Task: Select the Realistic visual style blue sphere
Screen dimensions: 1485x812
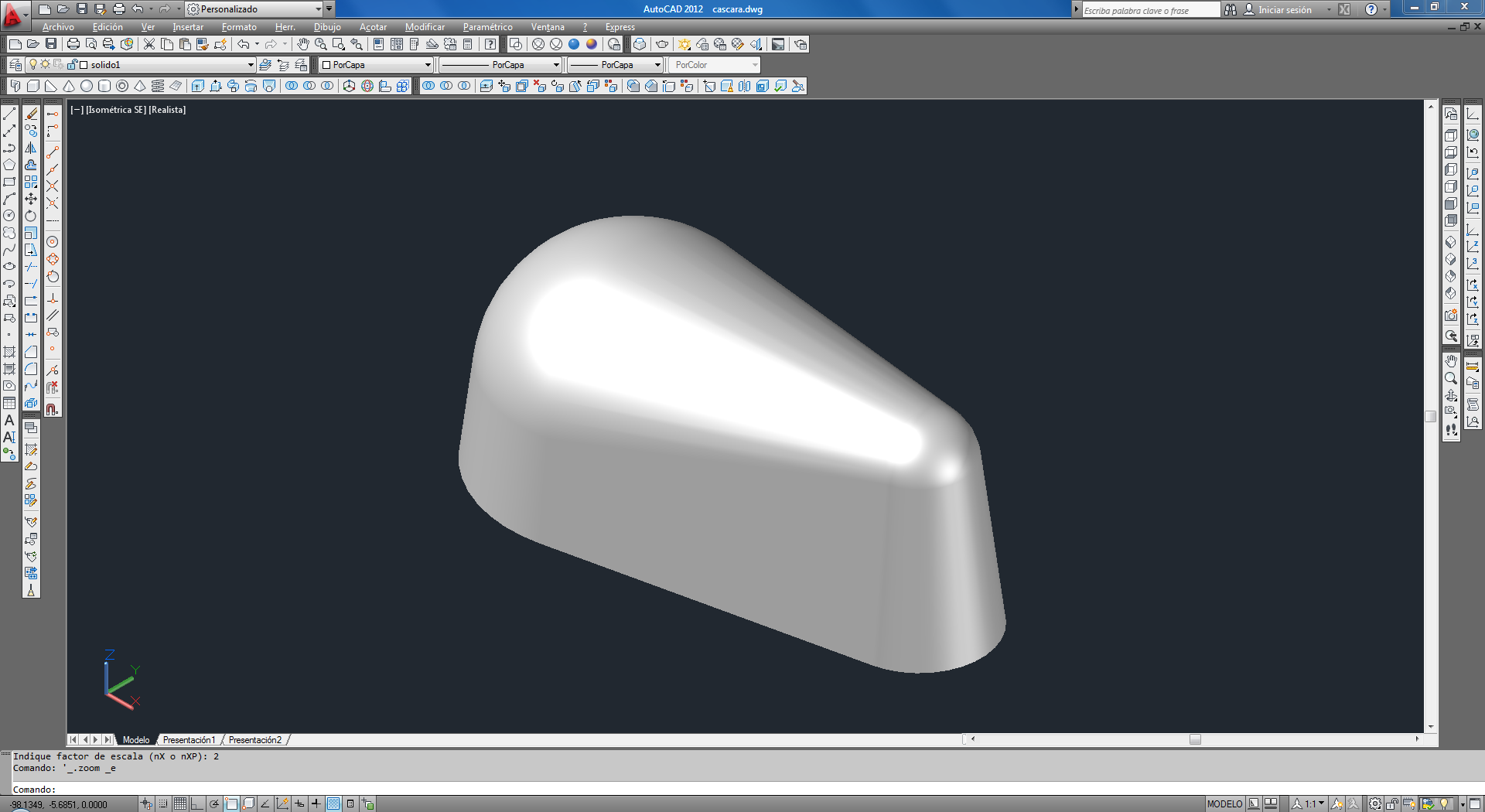Action: point(574,44)
